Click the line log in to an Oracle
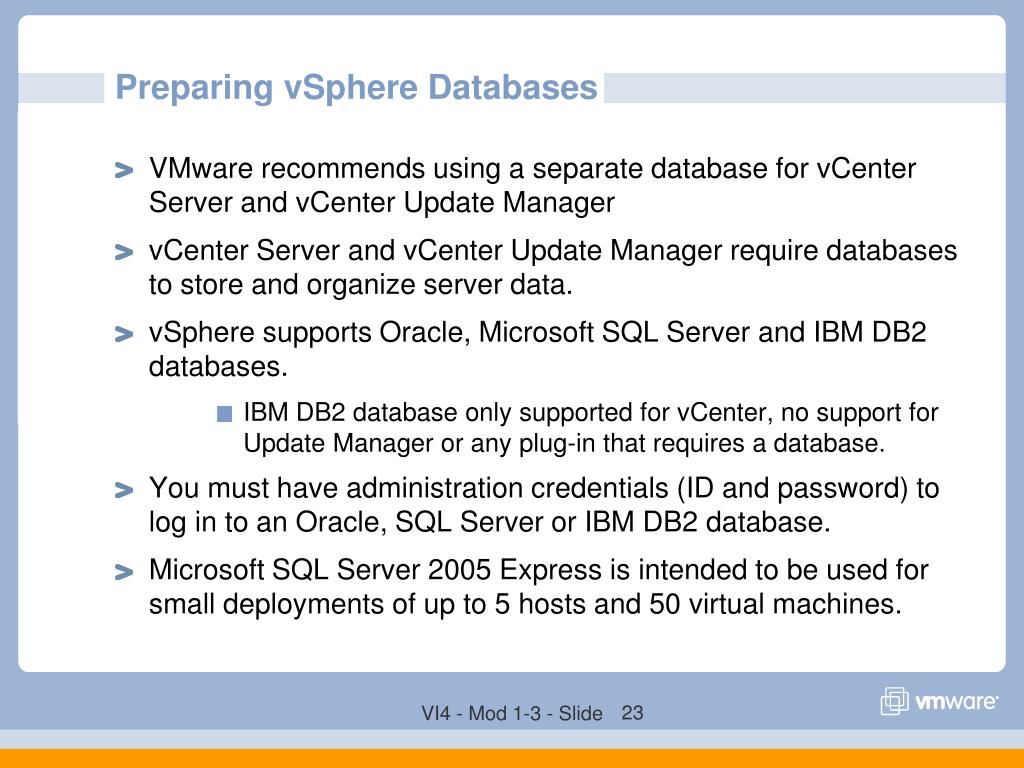 pos(490,522)
